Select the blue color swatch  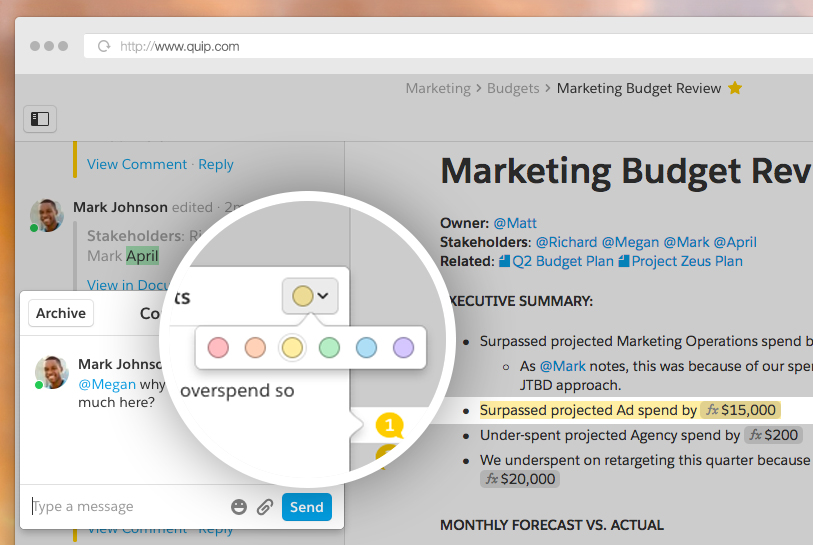[x=366, y=347]
